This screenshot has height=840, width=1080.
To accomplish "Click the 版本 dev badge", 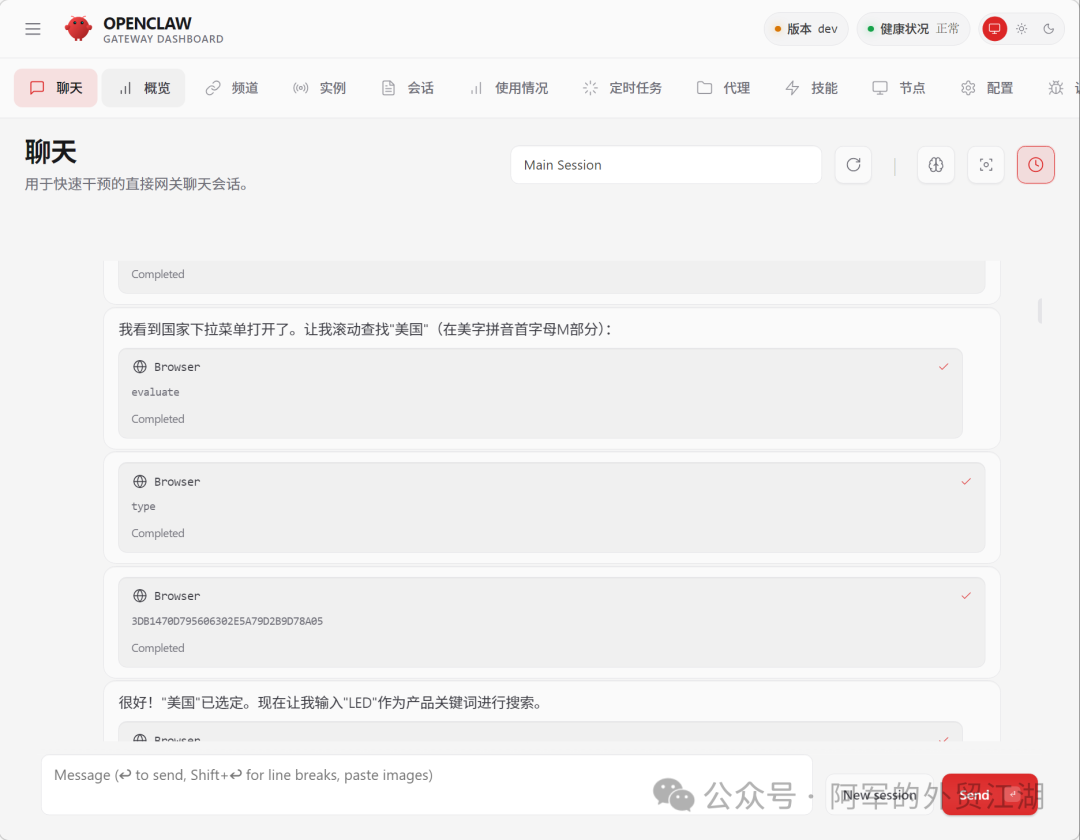I will click(806, 28).
